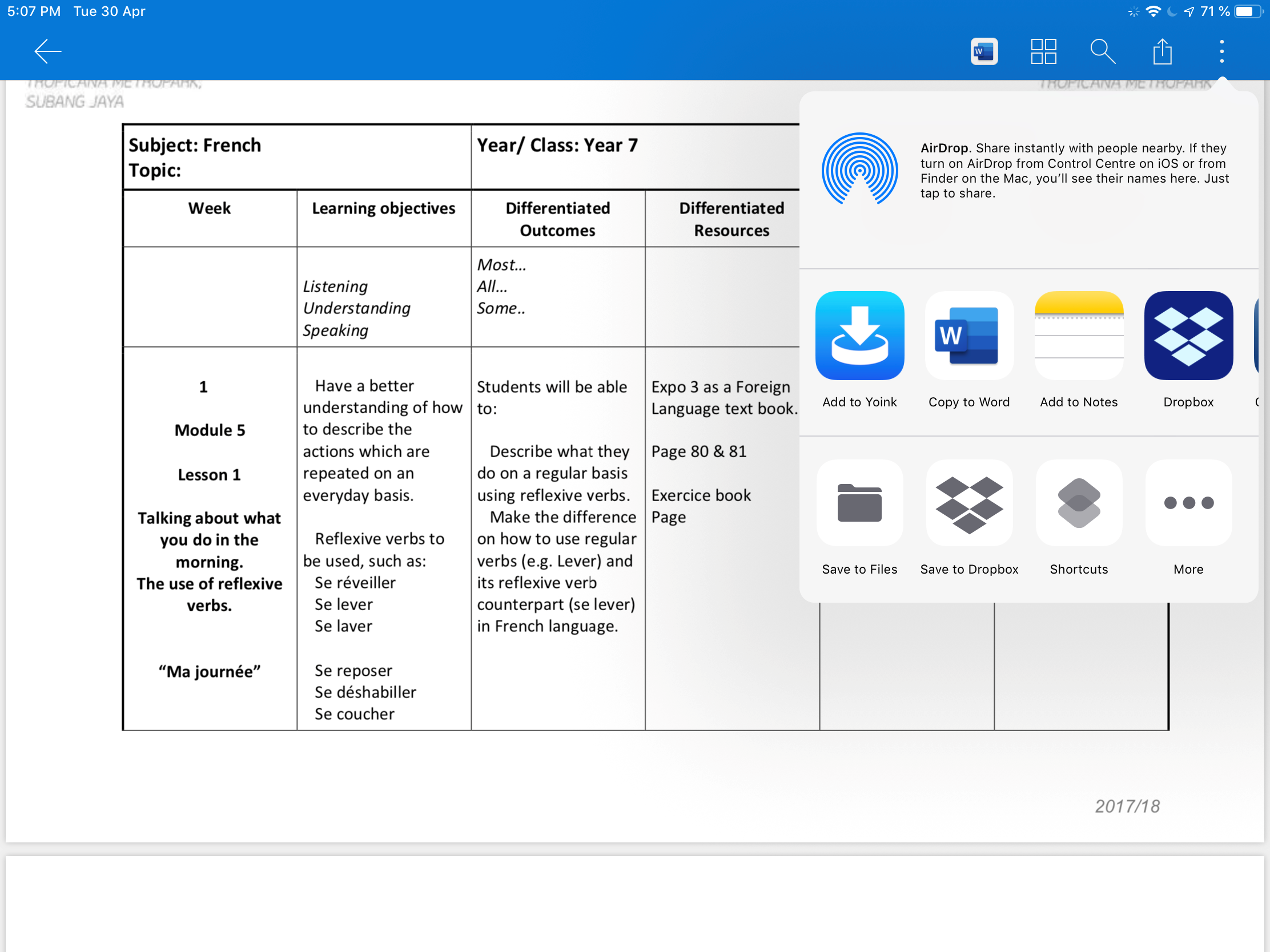
Task: Tap the time 5:07 PM
Action: (33, 11)
